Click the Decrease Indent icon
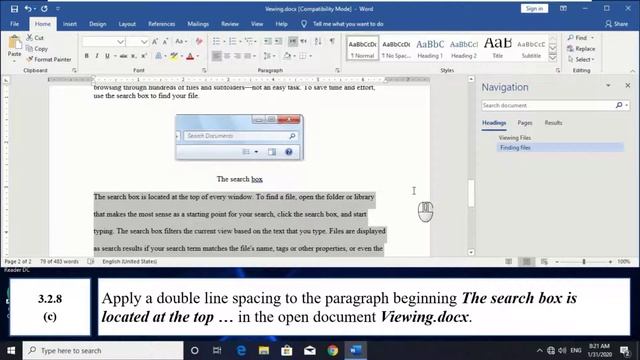This screenshot has height=360, width=640. click(268, 41)
